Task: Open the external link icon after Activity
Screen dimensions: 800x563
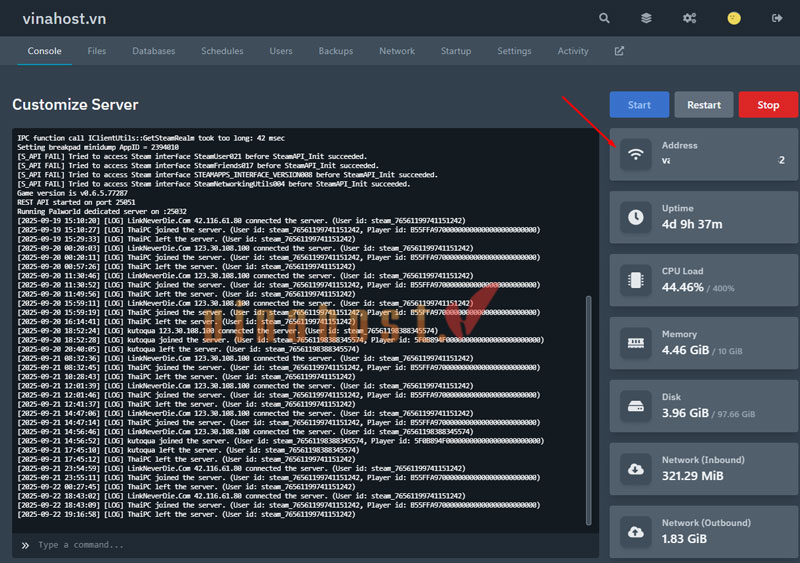Action: coord(619,51)
